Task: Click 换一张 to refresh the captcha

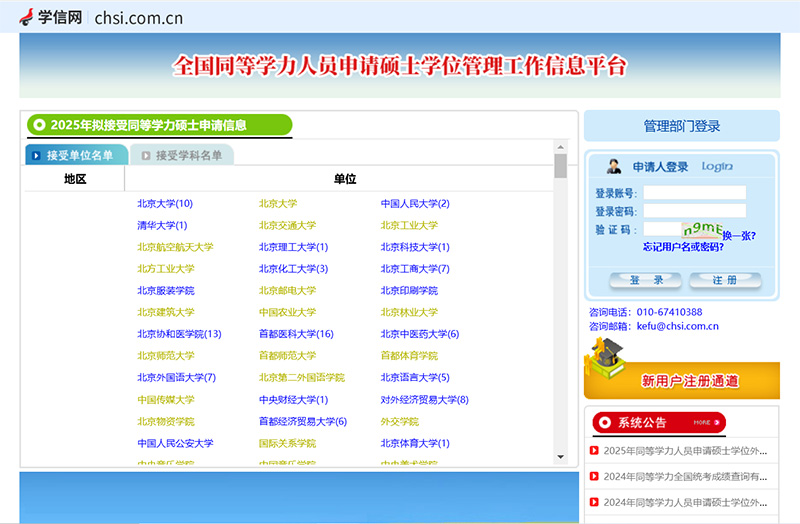Action: pos(738,236)
